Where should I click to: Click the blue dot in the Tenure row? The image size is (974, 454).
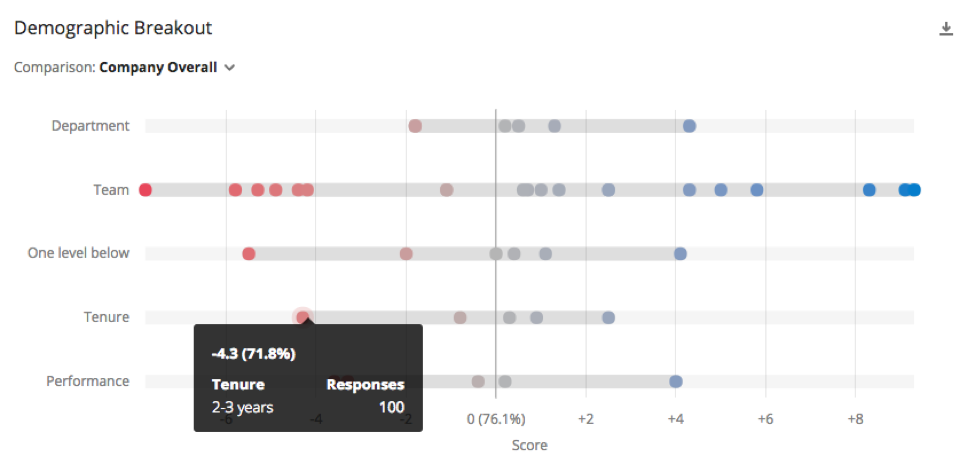(608, 317)
